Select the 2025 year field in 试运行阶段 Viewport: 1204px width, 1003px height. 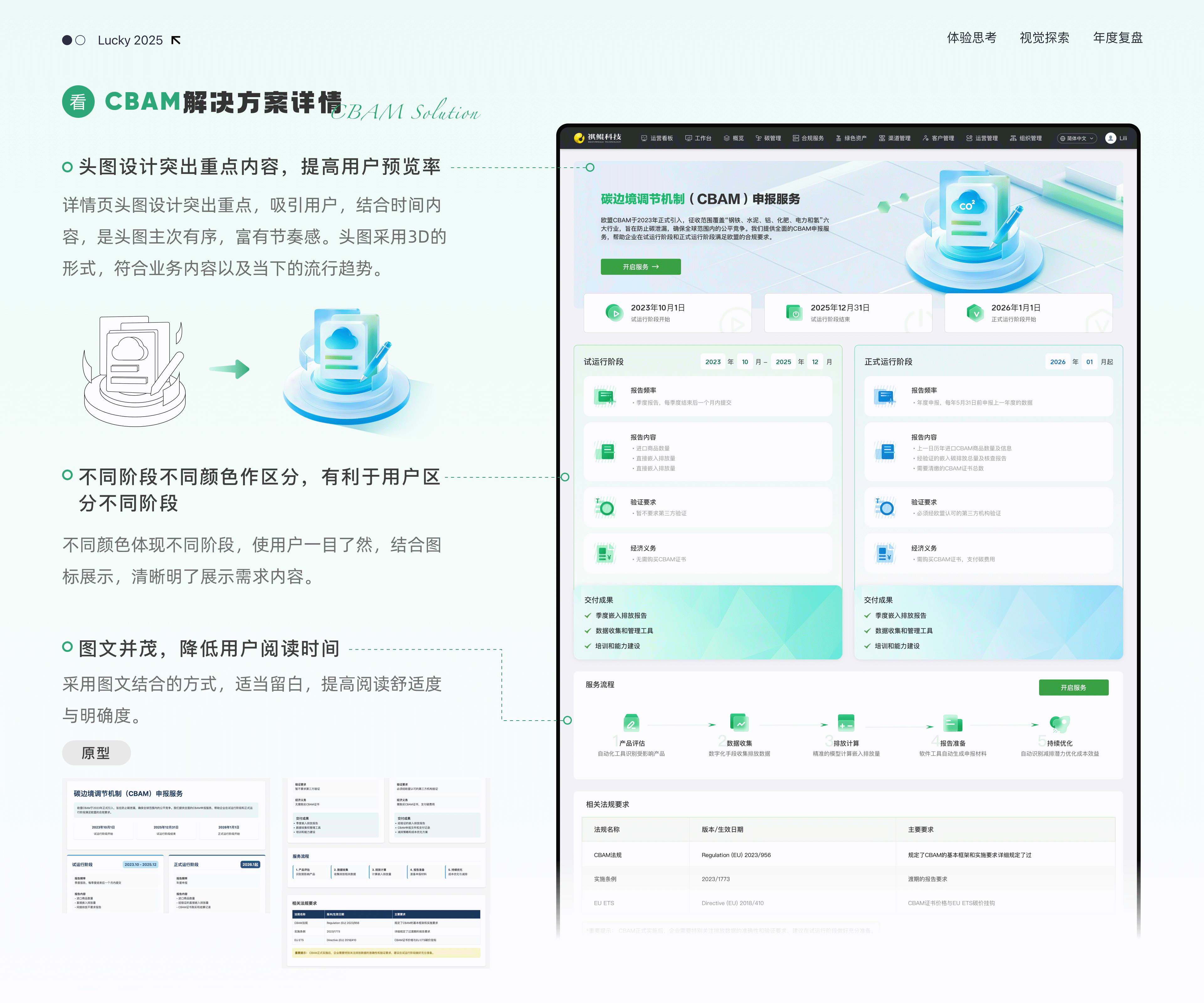coord(783,362)
